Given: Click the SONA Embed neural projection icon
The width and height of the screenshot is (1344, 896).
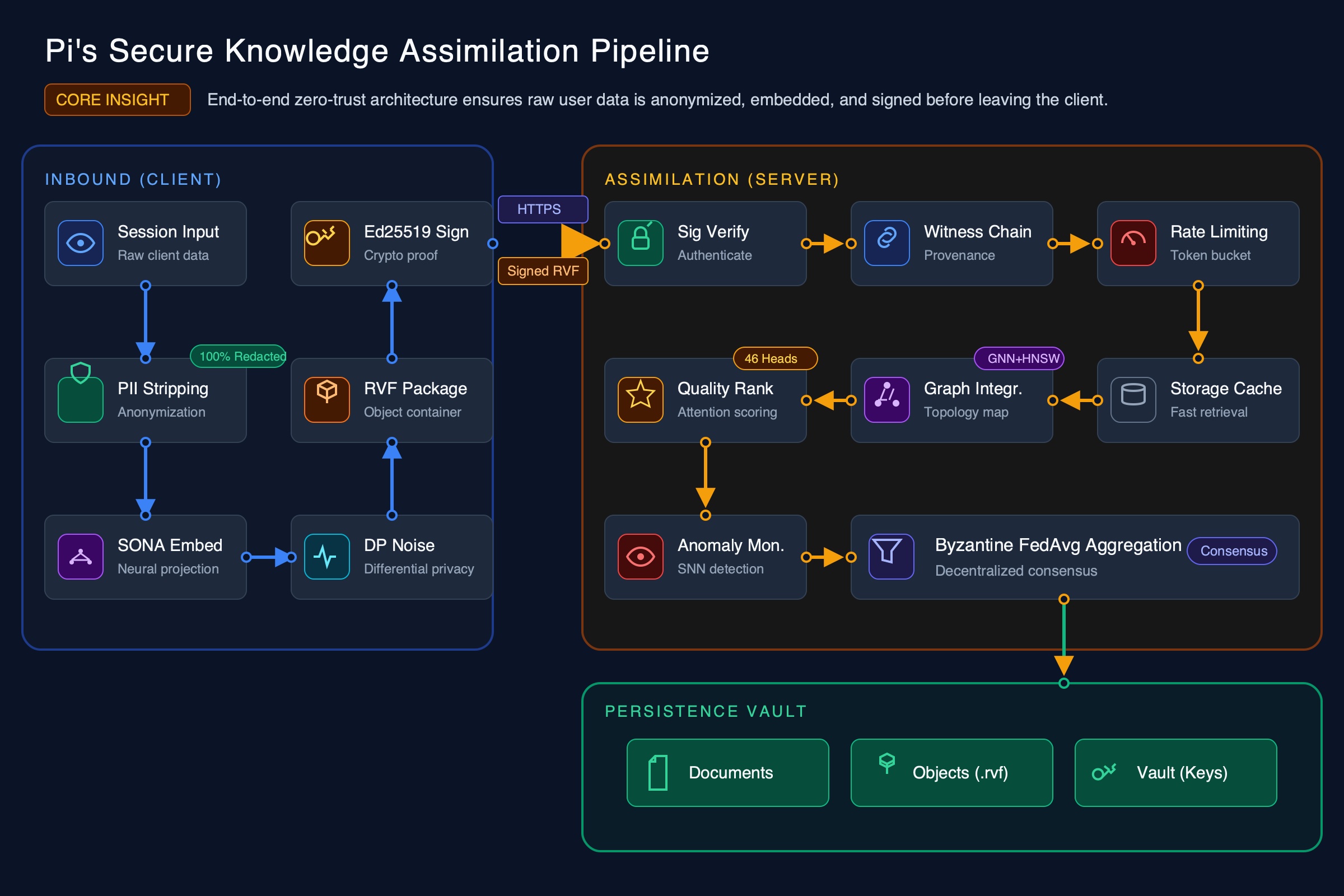Looking at the screenshot, I should 81,557.
